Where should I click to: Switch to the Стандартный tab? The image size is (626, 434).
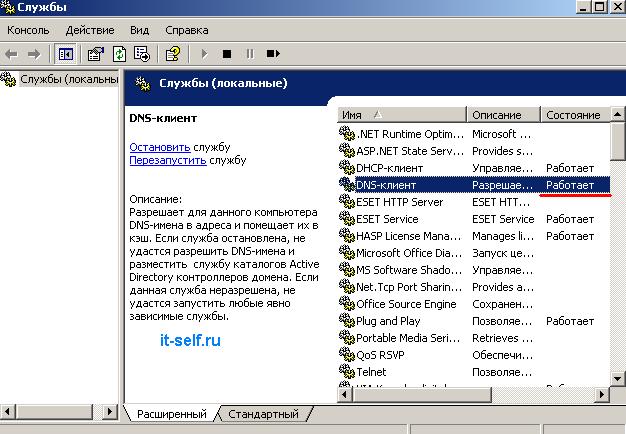point(263,414)
